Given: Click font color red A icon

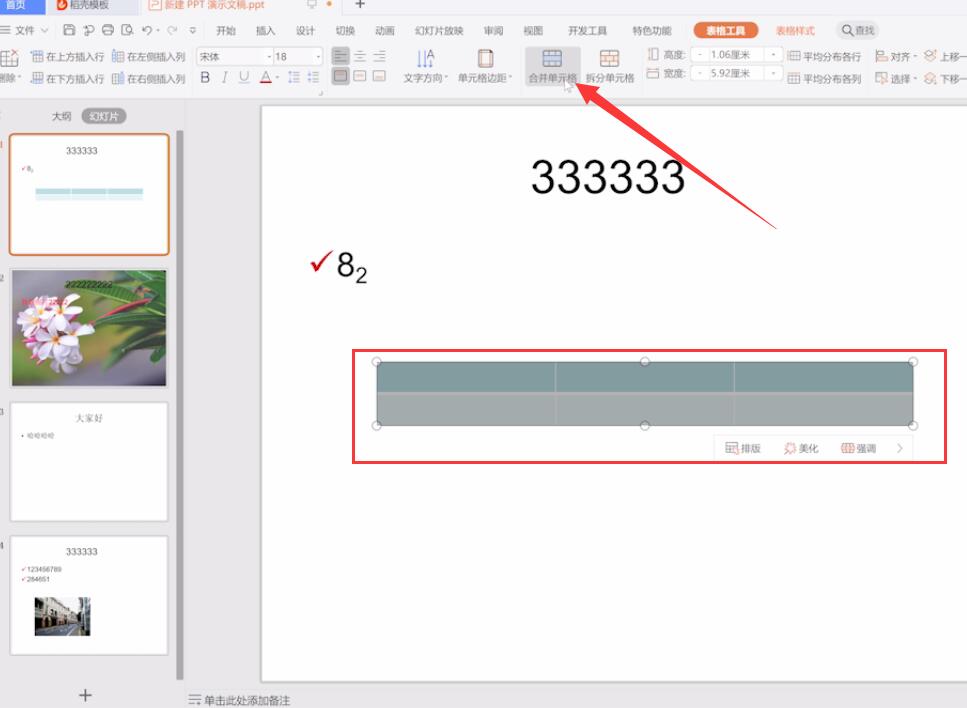Looking at the screenshot, I should click(266, 77).
